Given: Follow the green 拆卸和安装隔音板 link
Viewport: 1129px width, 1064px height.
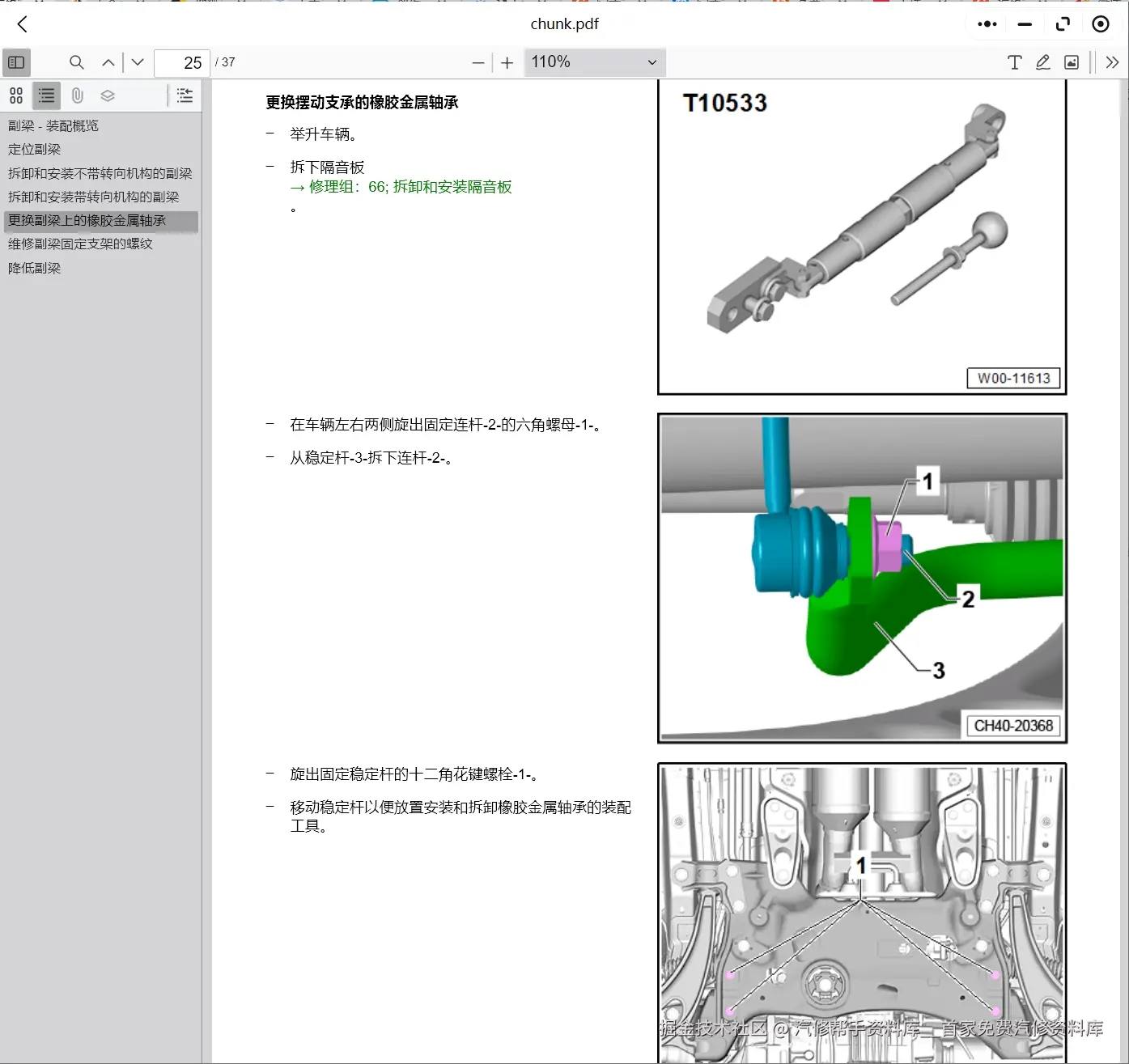Looking at the screenshot, I should (452, 186).
